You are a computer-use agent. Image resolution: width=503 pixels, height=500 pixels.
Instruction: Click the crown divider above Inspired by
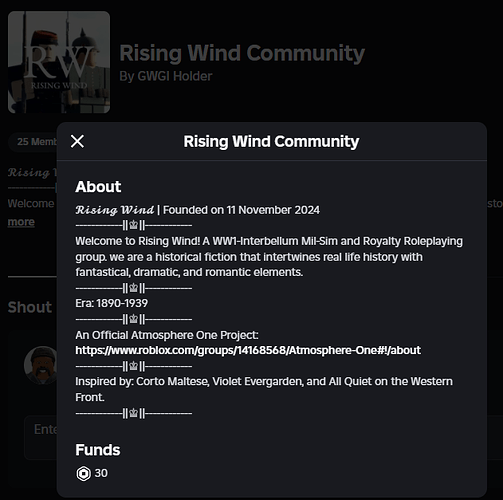[x=133, y=367]
